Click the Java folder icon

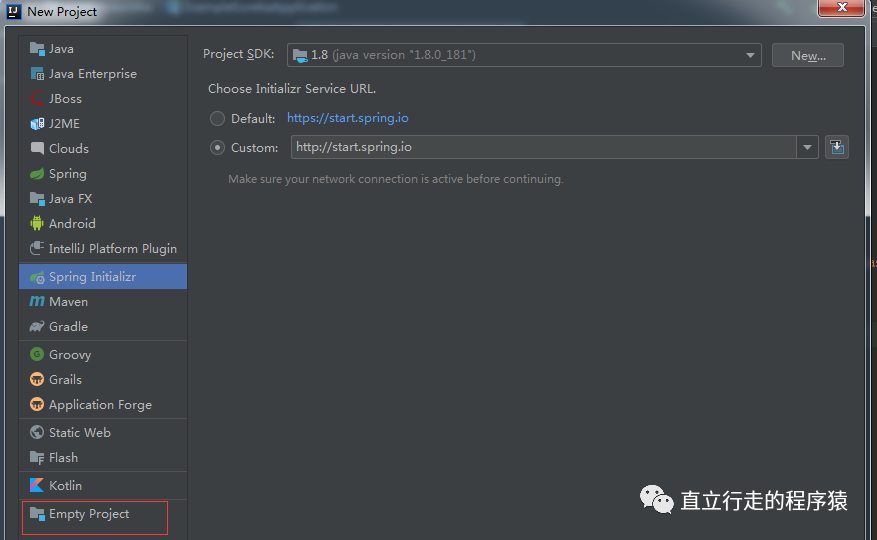[x=37, y=49]
